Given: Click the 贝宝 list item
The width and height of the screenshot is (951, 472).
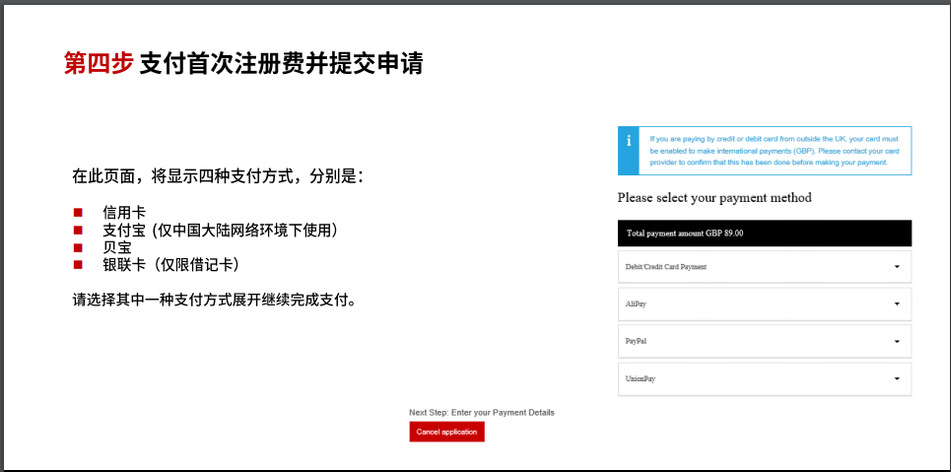Looking at the screenshot, I should (116, 247).
